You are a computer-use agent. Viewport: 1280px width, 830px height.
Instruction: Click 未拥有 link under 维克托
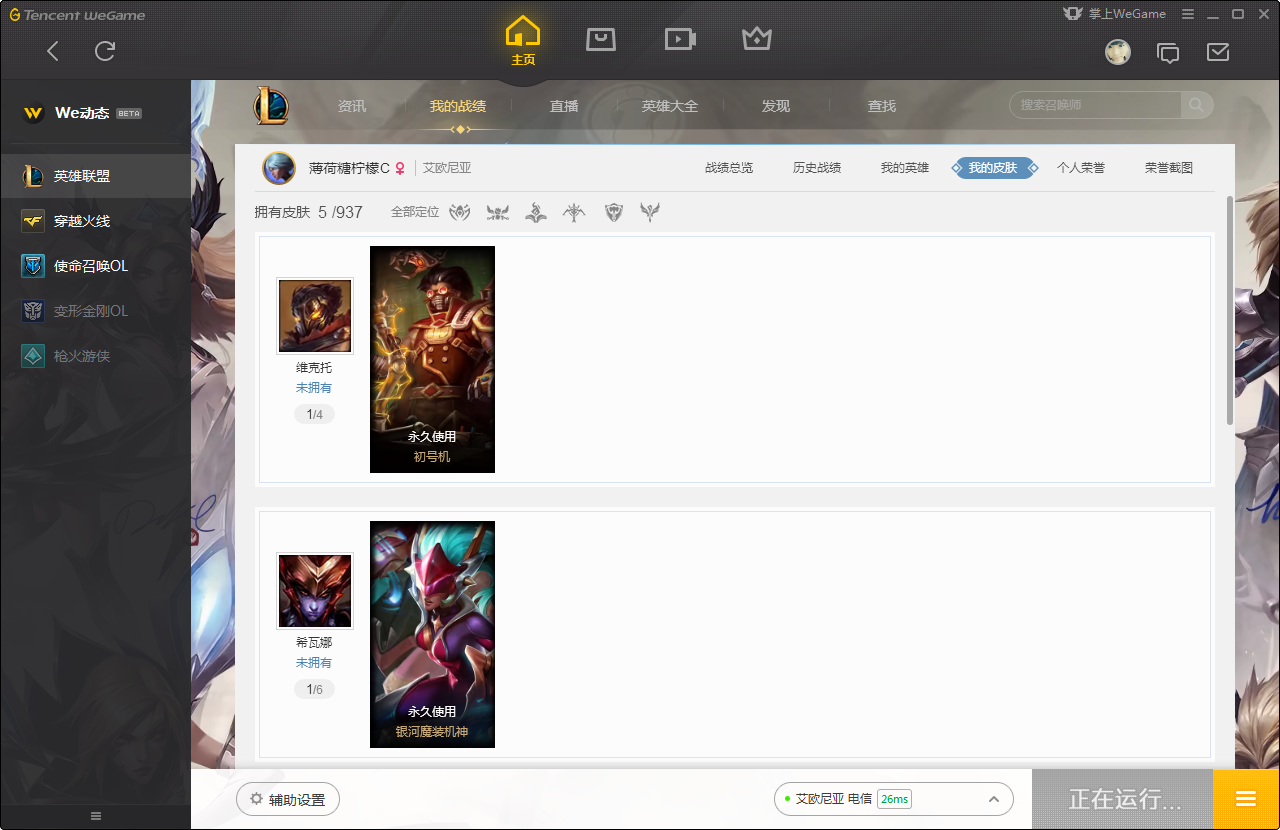coord(314,388)
